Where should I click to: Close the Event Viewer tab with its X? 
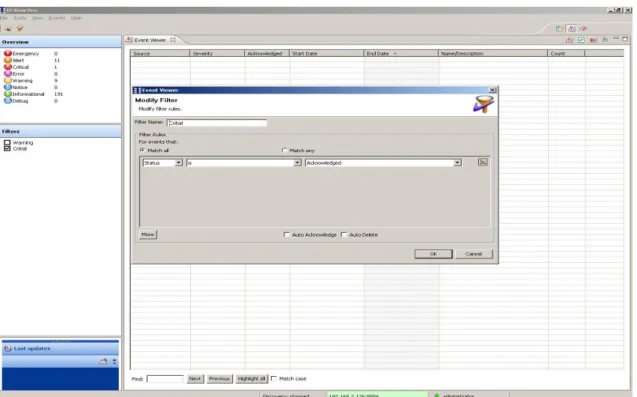pos(173,40)
